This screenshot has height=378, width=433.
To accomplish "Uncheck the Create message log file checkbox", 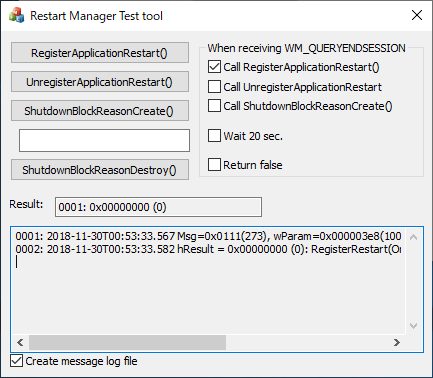I will 16,361.
